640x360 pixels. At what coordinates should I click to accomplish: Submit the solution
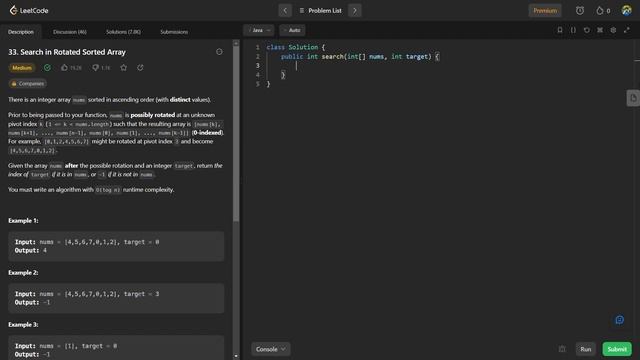point(617,349)
